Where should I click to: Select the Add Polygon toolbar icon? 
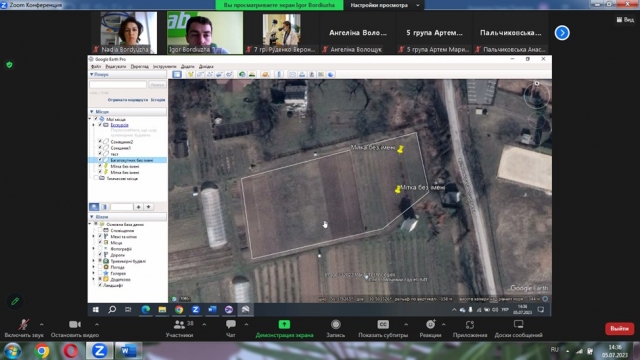pyautogui.click(x=200, y=74)
